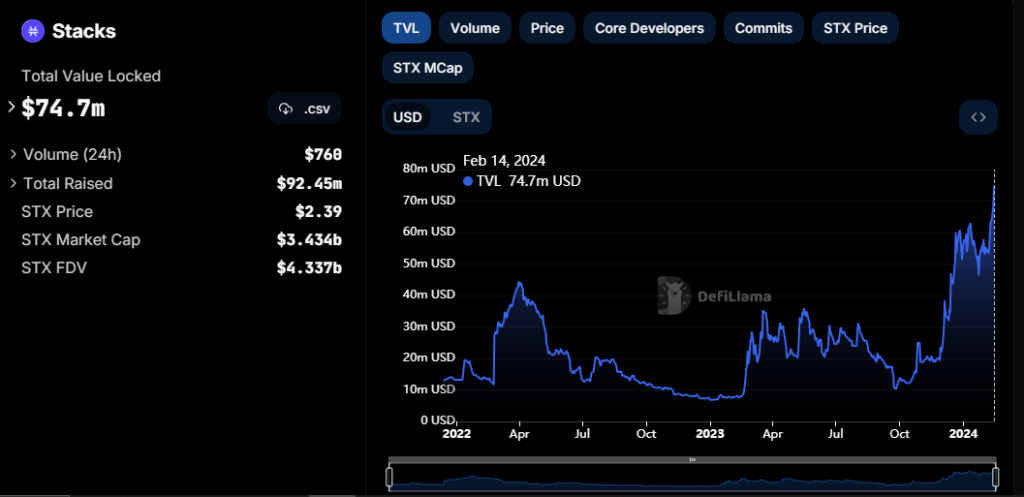
Task: Select the Volume chart tab
Action: click(475, 28)
